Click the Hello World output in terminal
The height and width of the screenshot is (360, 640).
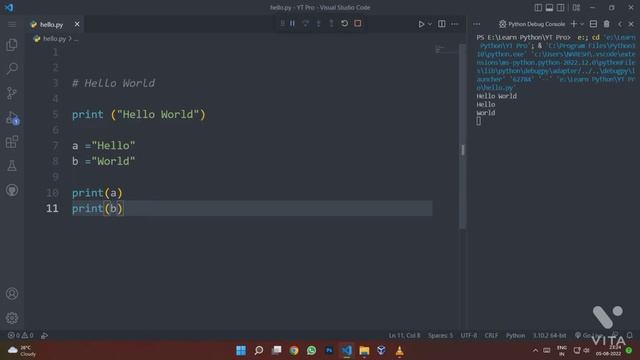[496, 96]
